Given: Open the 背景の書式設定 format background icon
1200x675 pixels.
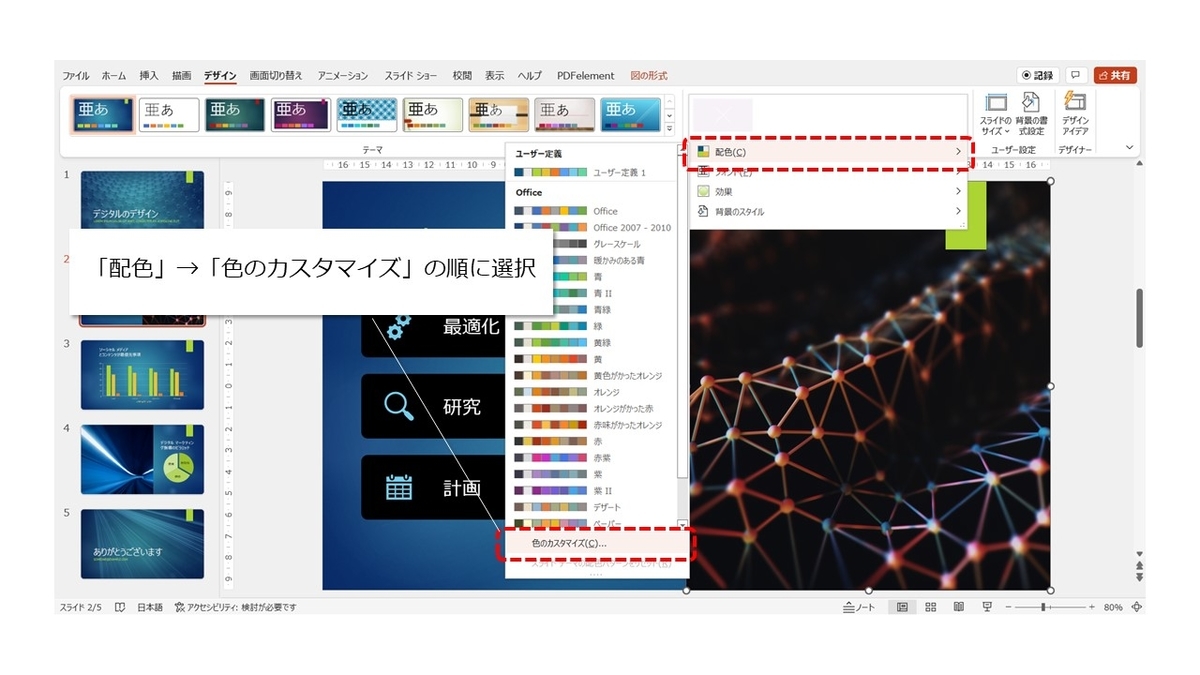Looking at the screenshot, I should pyautogui.click(x=1031, y=115).
